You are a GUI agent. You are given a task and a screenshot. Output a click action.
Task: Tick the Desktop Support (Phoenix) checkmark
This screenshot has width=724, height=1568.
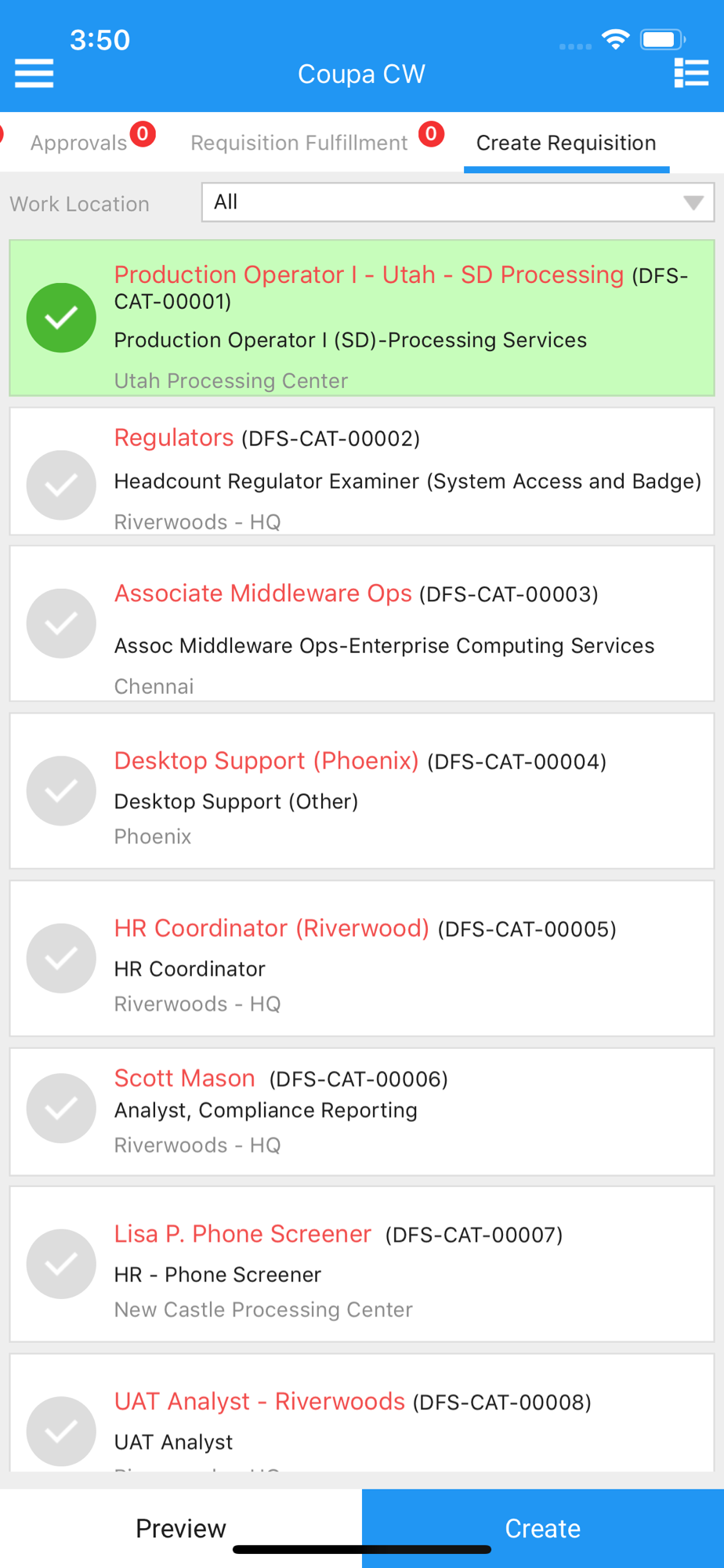pos(61,790)
